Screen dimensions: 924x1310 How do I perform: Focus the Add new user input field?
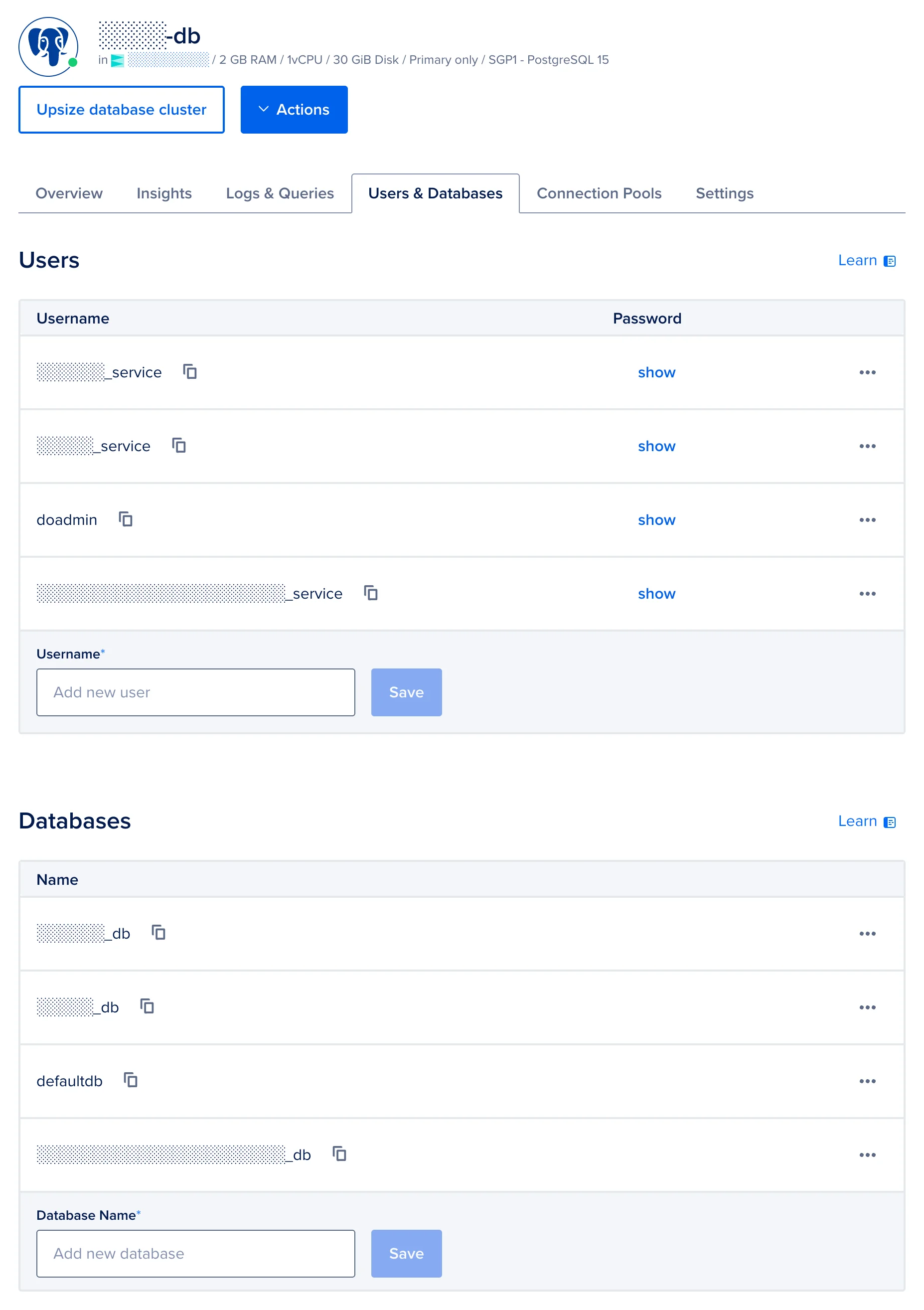[196, 692]
